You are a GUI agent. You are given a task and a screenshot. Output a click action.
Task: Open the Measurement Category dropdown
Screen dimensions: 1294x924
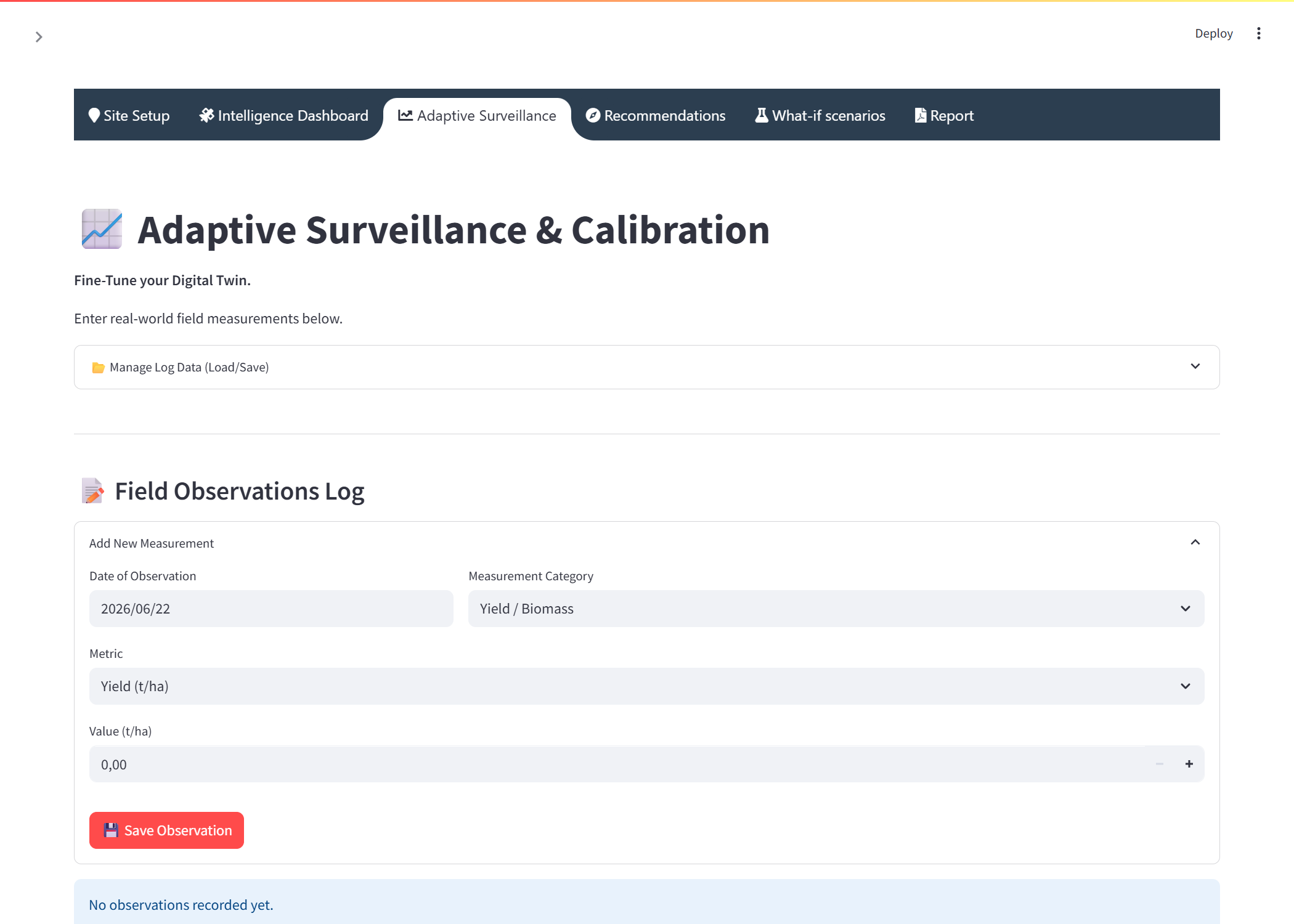tap(836, 609)
